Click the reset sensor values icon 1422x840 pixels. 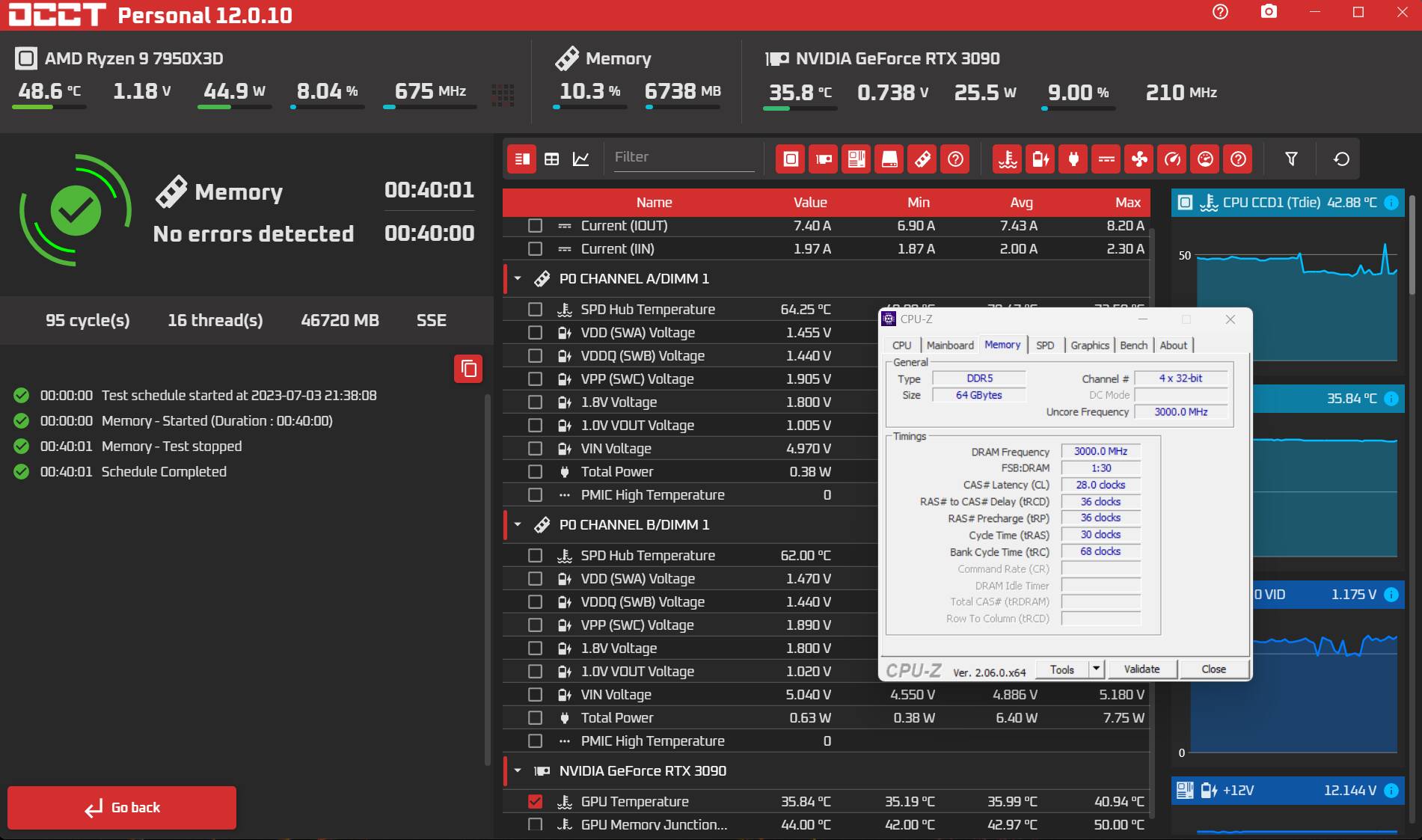pos(1341,159)
